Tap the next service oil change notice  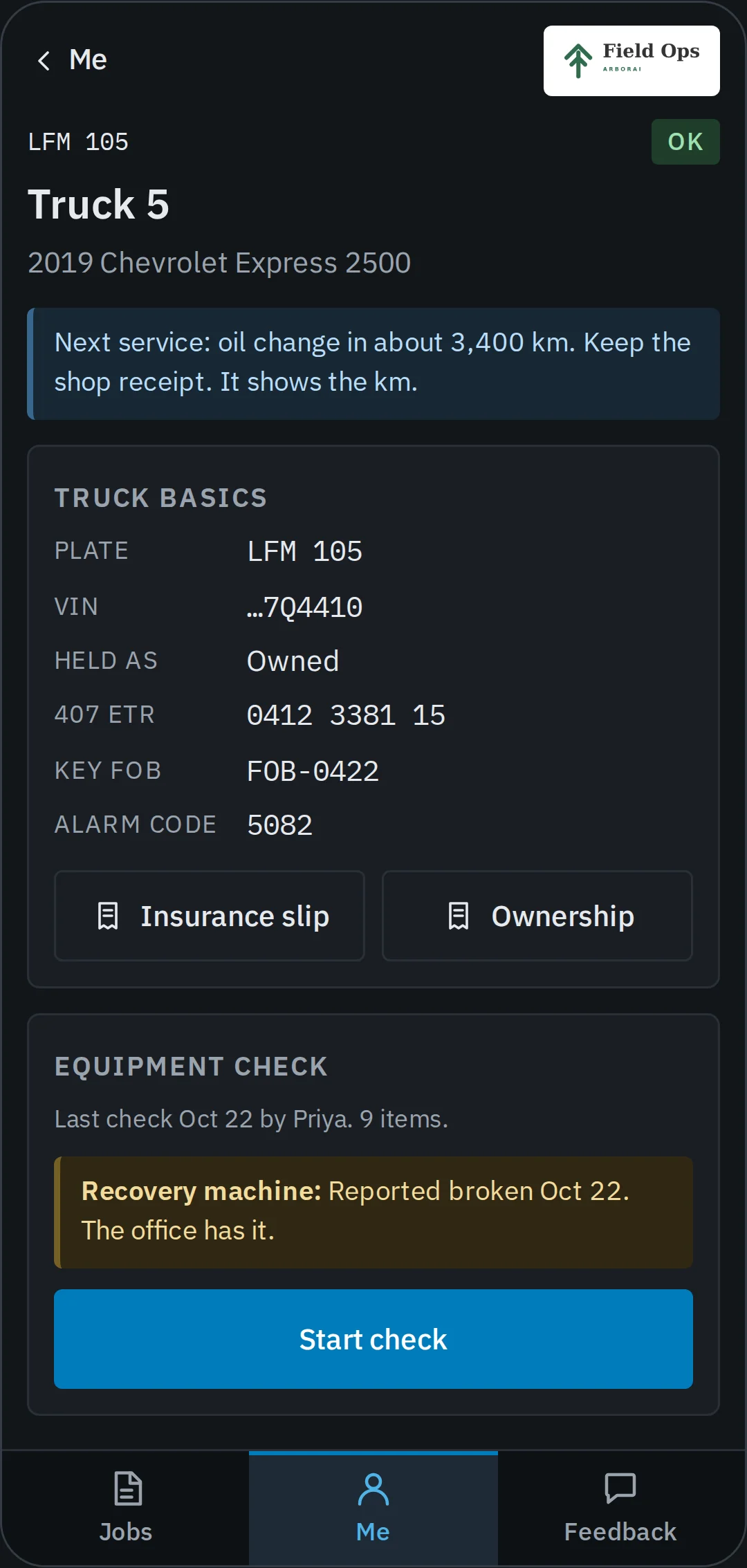[373, 364]
